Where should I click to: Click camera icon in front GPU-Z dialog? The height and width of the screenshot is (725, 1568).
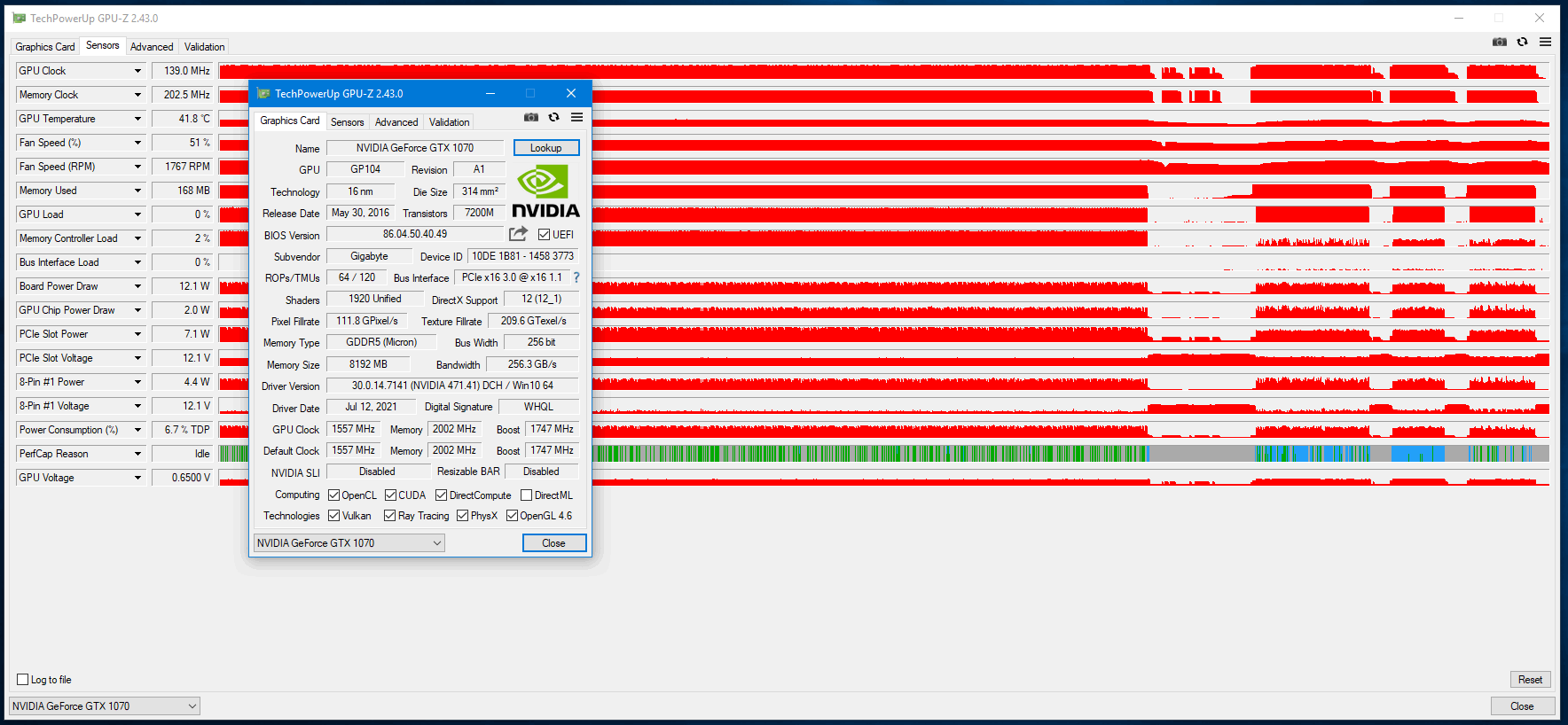(x=531, y=117)
